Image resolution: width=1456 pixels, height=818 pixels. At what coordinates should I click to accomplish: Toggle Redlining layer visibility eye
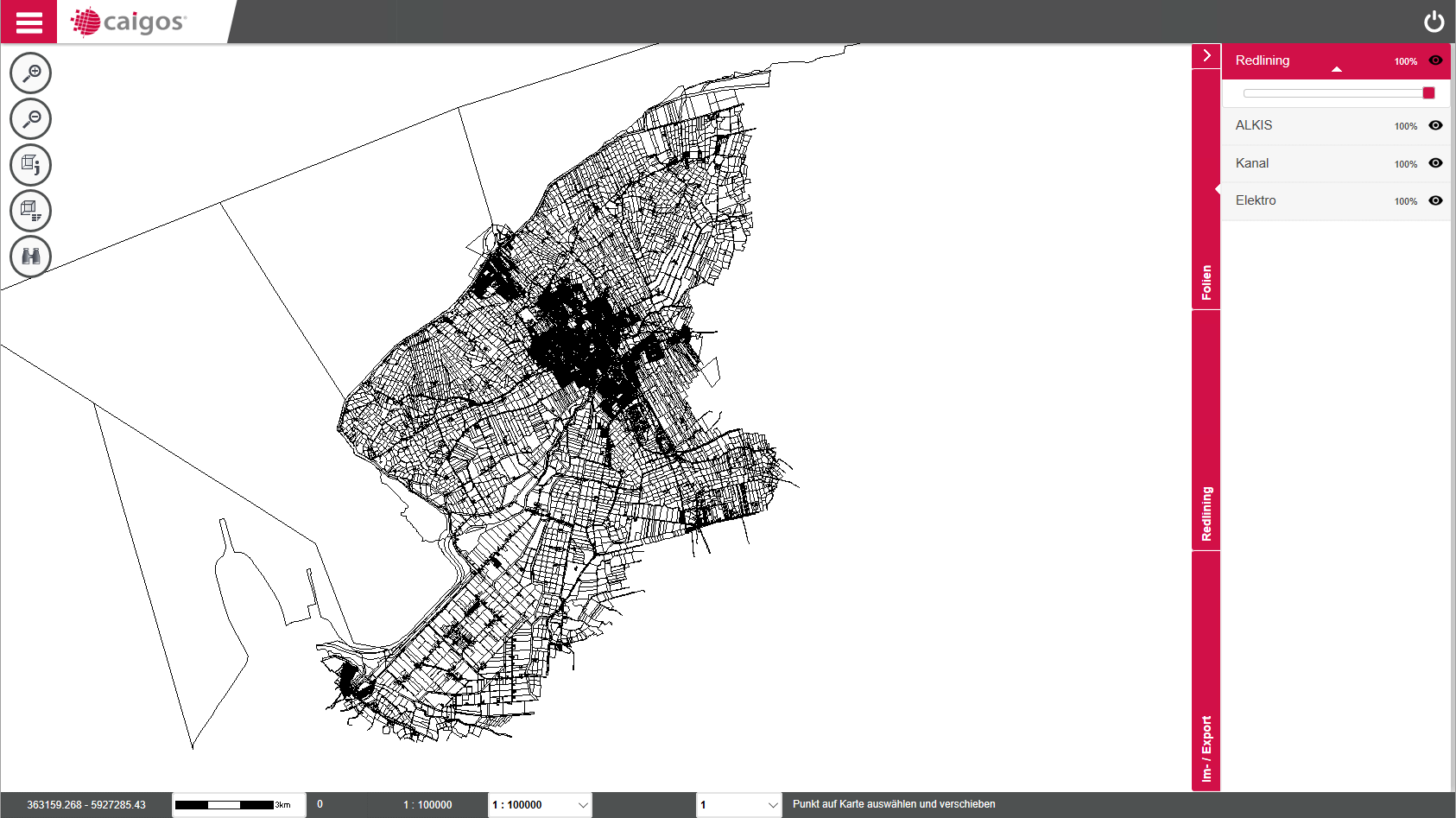(1435, 60)
